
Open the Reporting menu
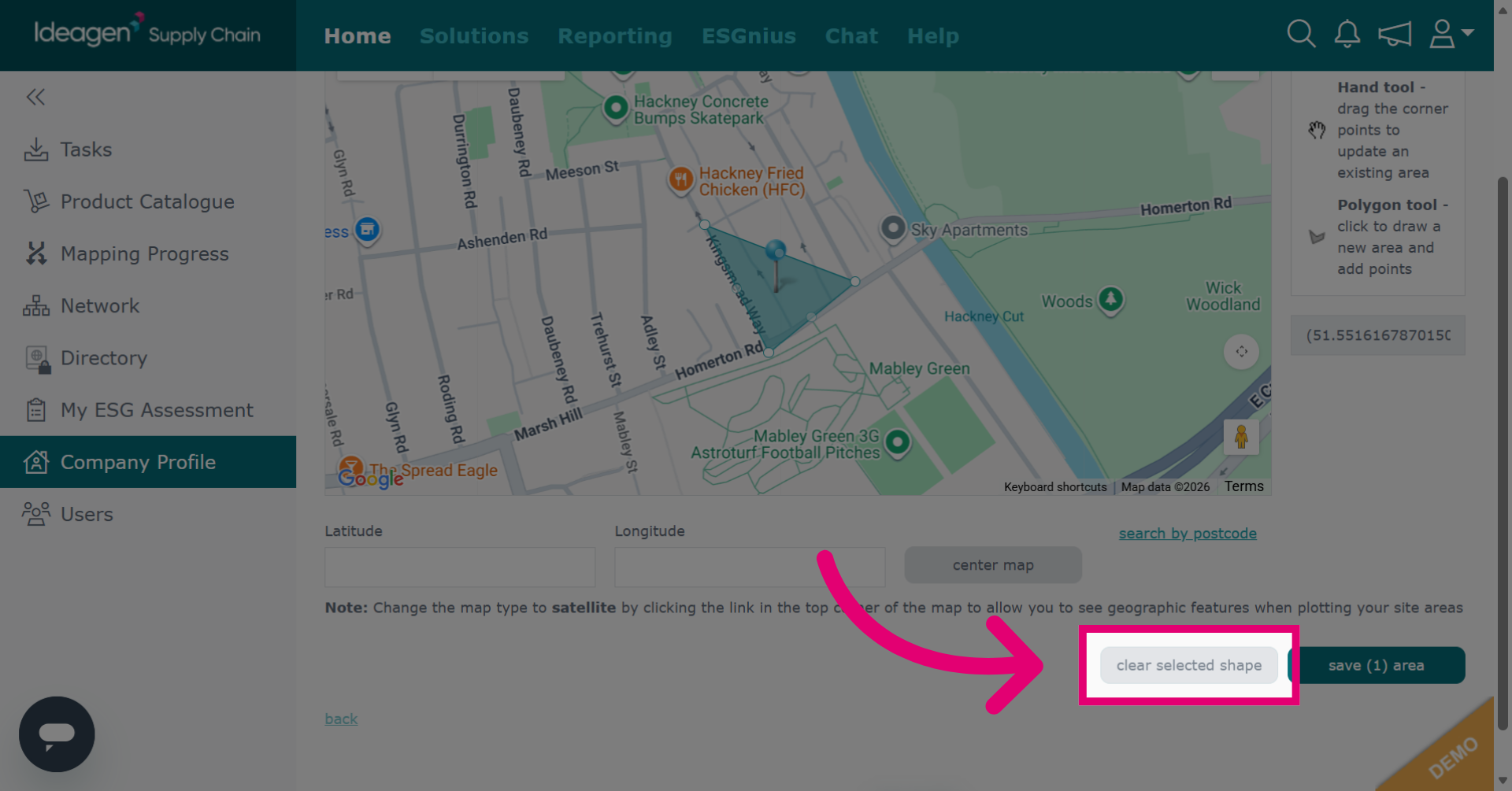coord(615,35)
